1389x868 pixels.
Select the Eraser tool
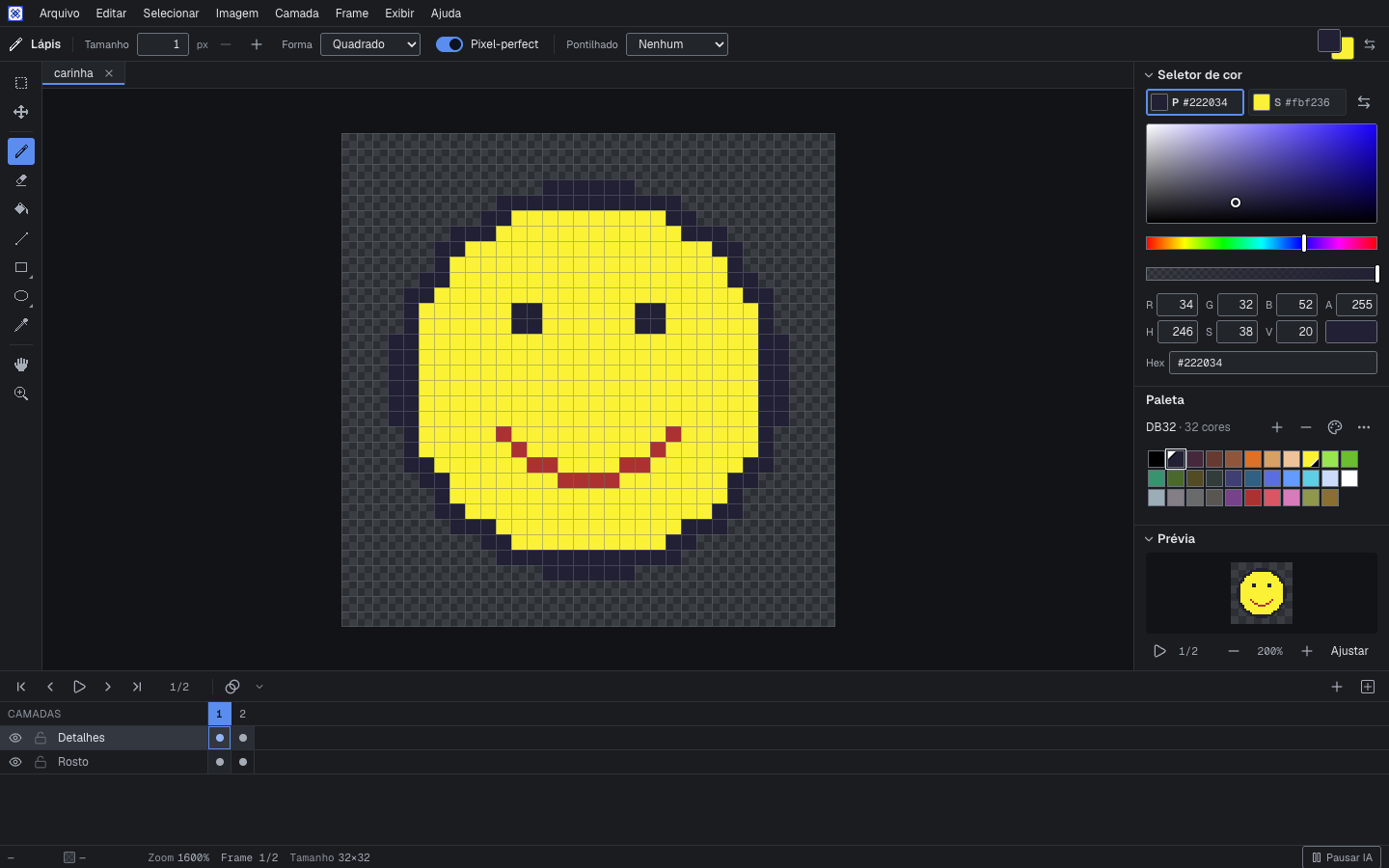tap(21, 180)
